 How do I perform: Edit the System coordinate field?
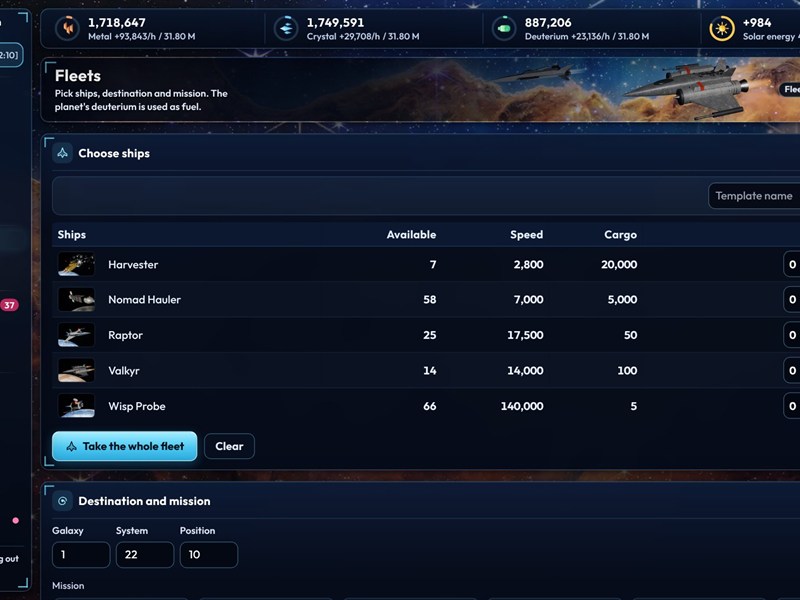pos(145,555)
